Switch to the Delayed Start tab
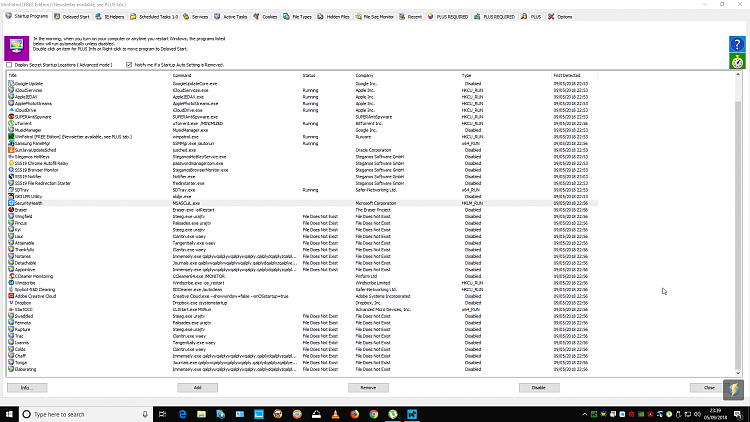This screenshot has height=422, width=750. 72,17
